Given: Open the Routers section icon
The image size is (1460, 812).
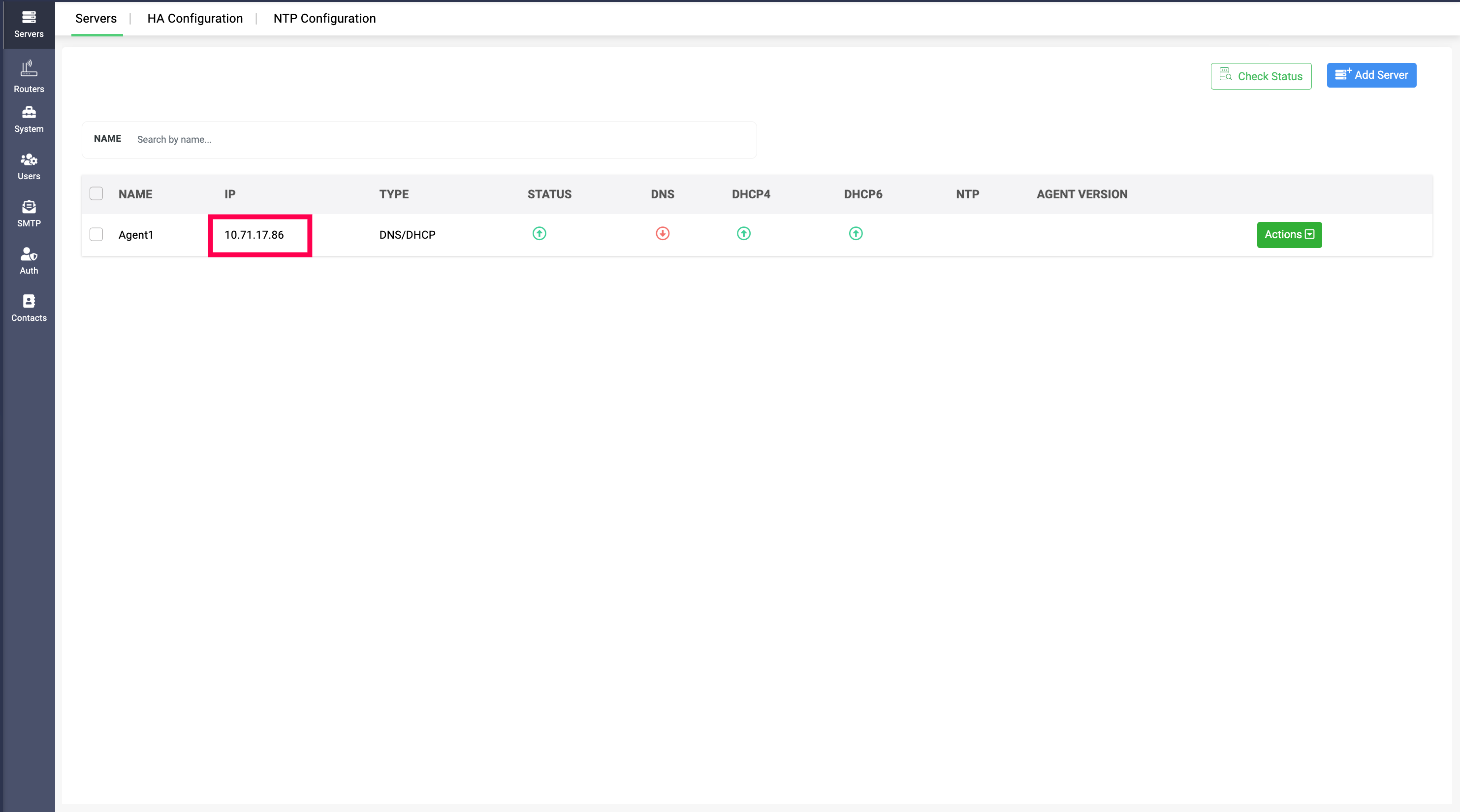Looking at the screenshot, I should [29, 76].
